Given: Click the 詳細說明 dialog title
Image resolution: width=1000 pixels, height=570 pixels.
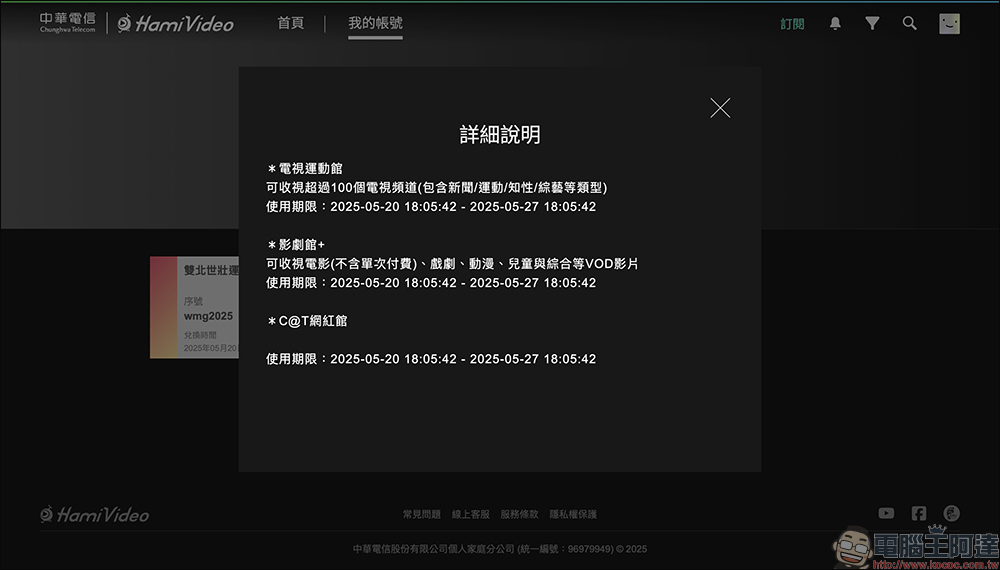Looking at the screenshot, I should coord(500,135).
